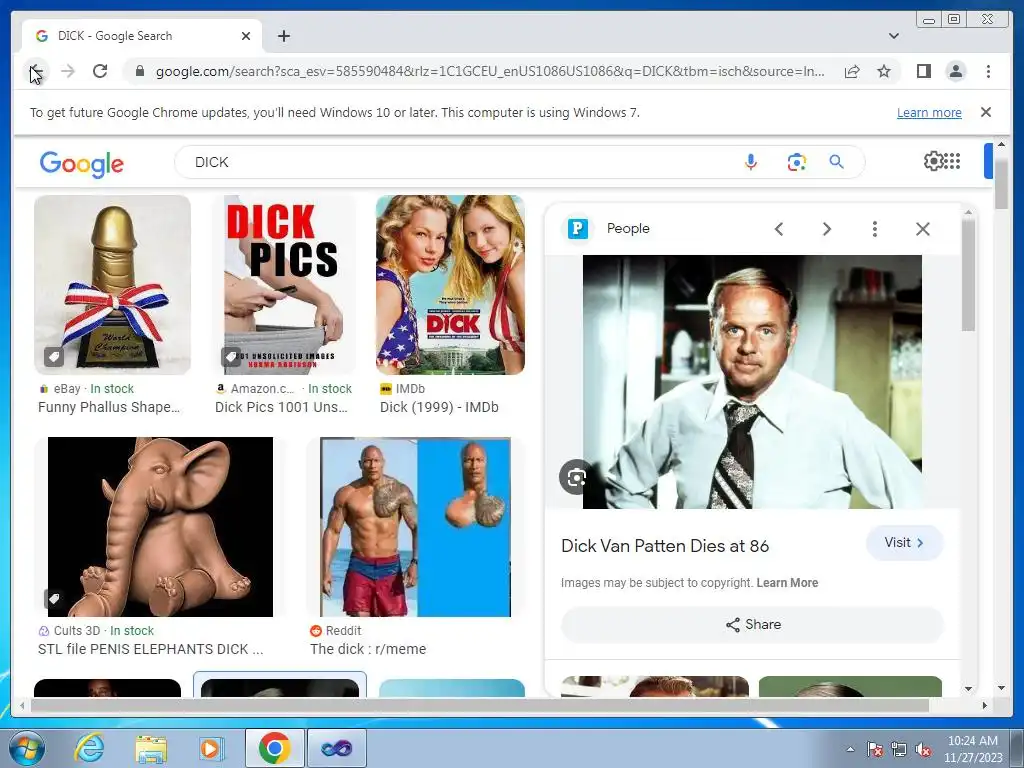Image resolution: width=1024 pixels, height=768 pixels.
Task: Open the copyright Learn More link
Action: click(787, 583)
